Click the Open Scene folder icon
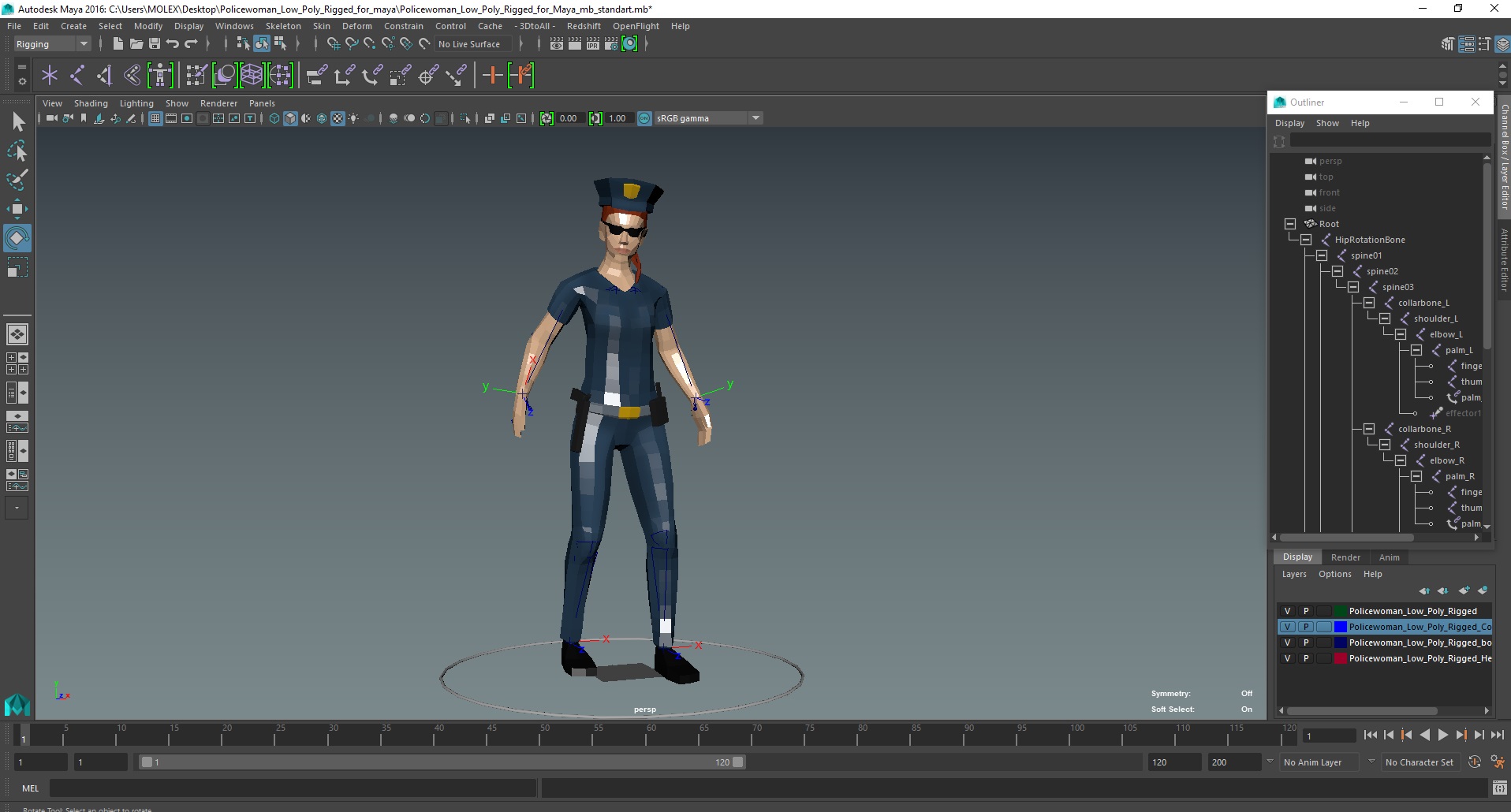Screen dimensions: 1511x812 pyautogui.click(x=136, y=44)
